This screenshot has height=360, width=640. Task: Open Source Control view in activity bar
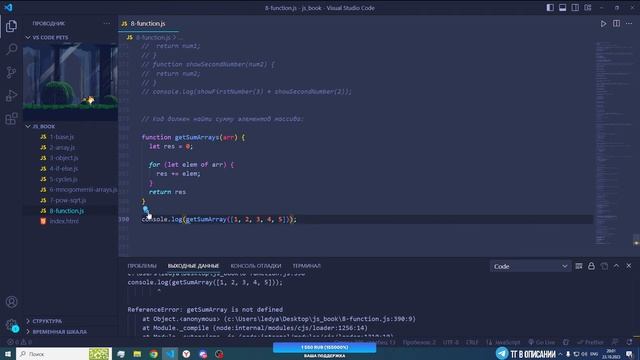[x=11, y=72]
